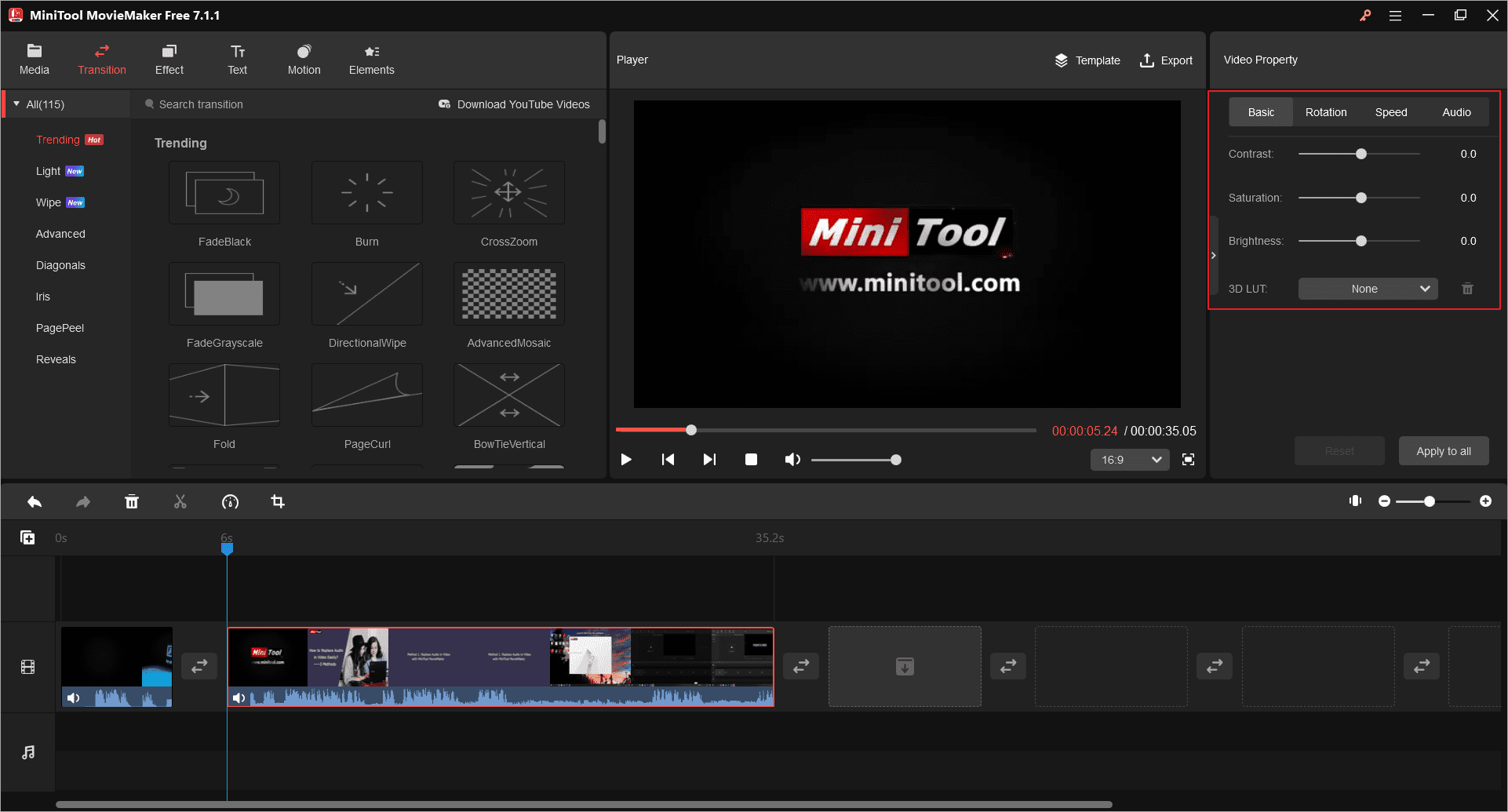Viewport: 1508px width, 812px height.
Task: Select the Speed property tab
Action: [1391, 112]
